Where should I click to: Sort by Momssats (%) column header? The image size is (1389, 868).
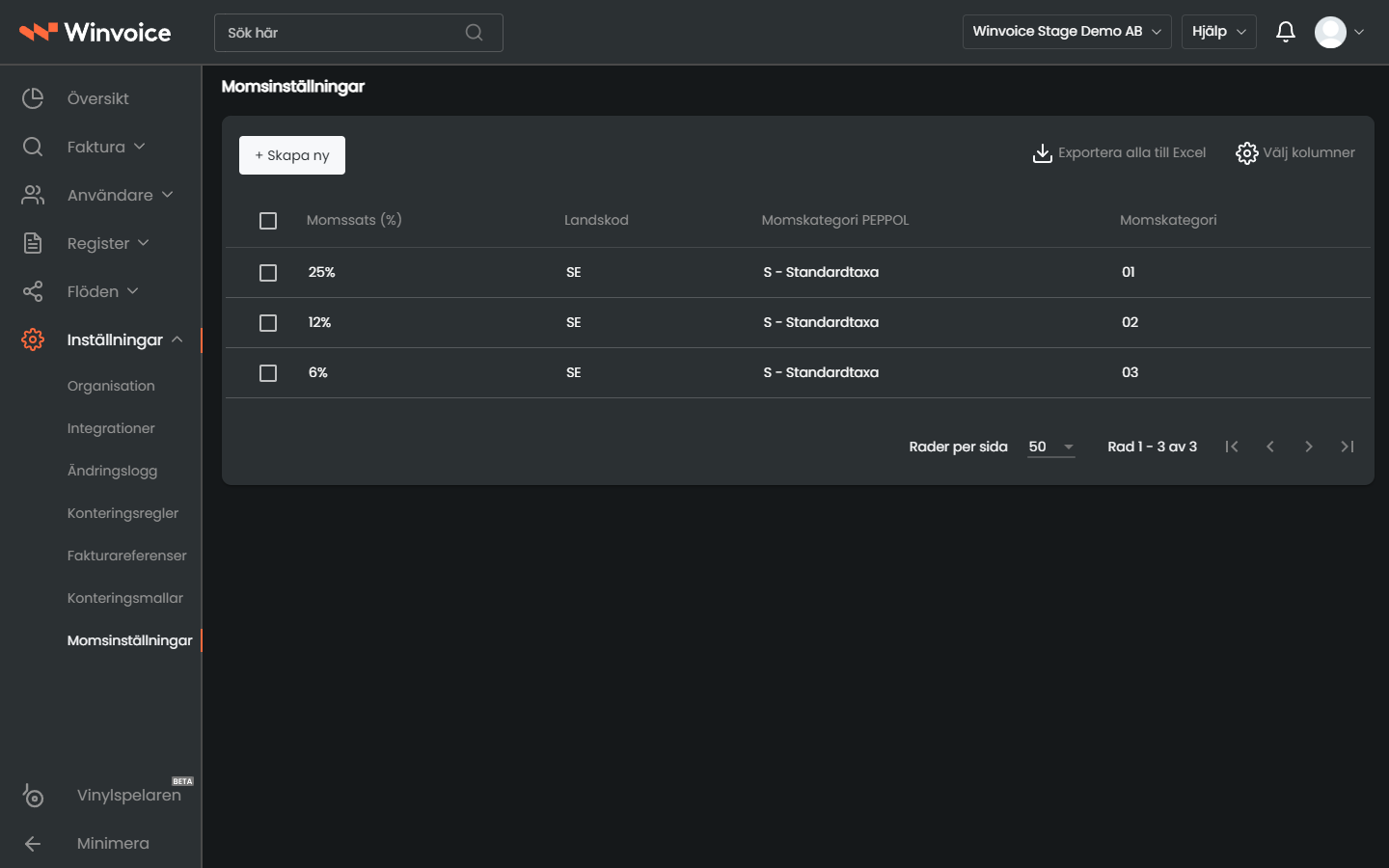click(354, 220)
